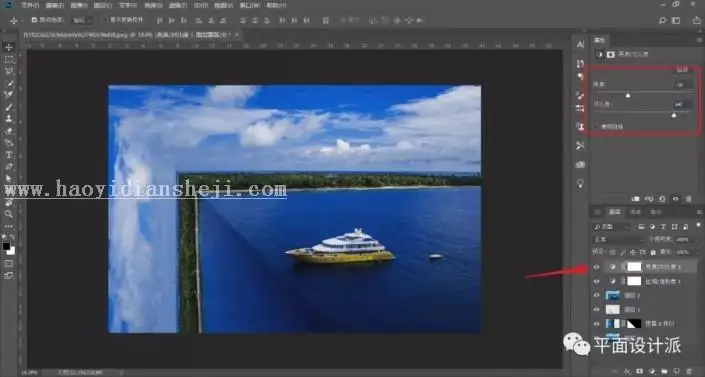The height and width of the screenshot is (377, 705).
Task: Create new layer icon
Action: (677, 372)
